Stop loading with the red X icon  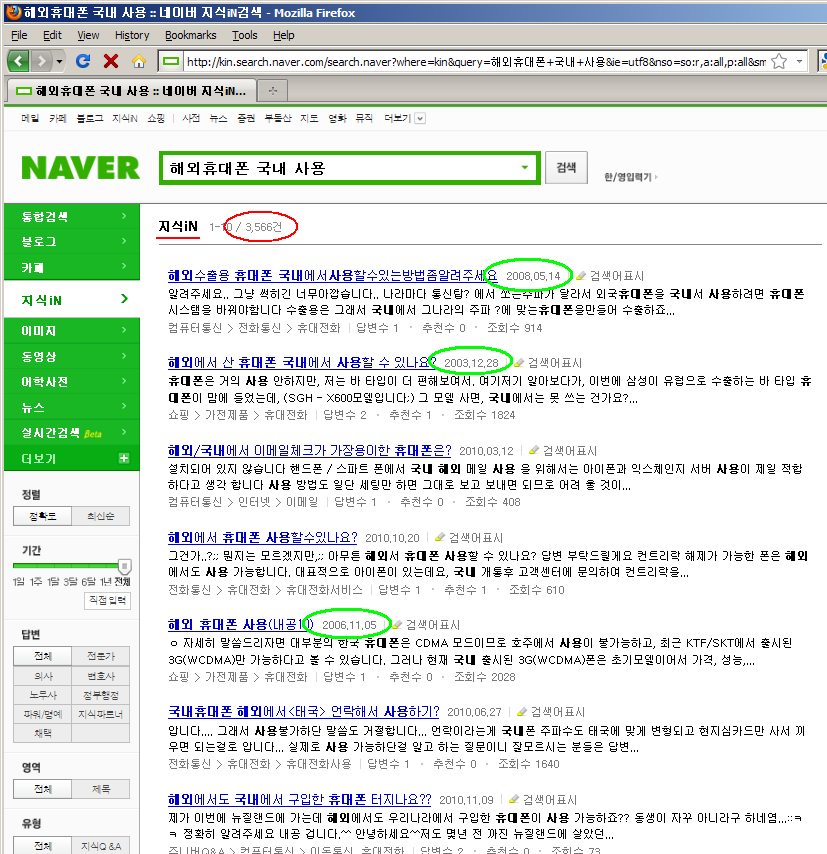pos(111,61)
